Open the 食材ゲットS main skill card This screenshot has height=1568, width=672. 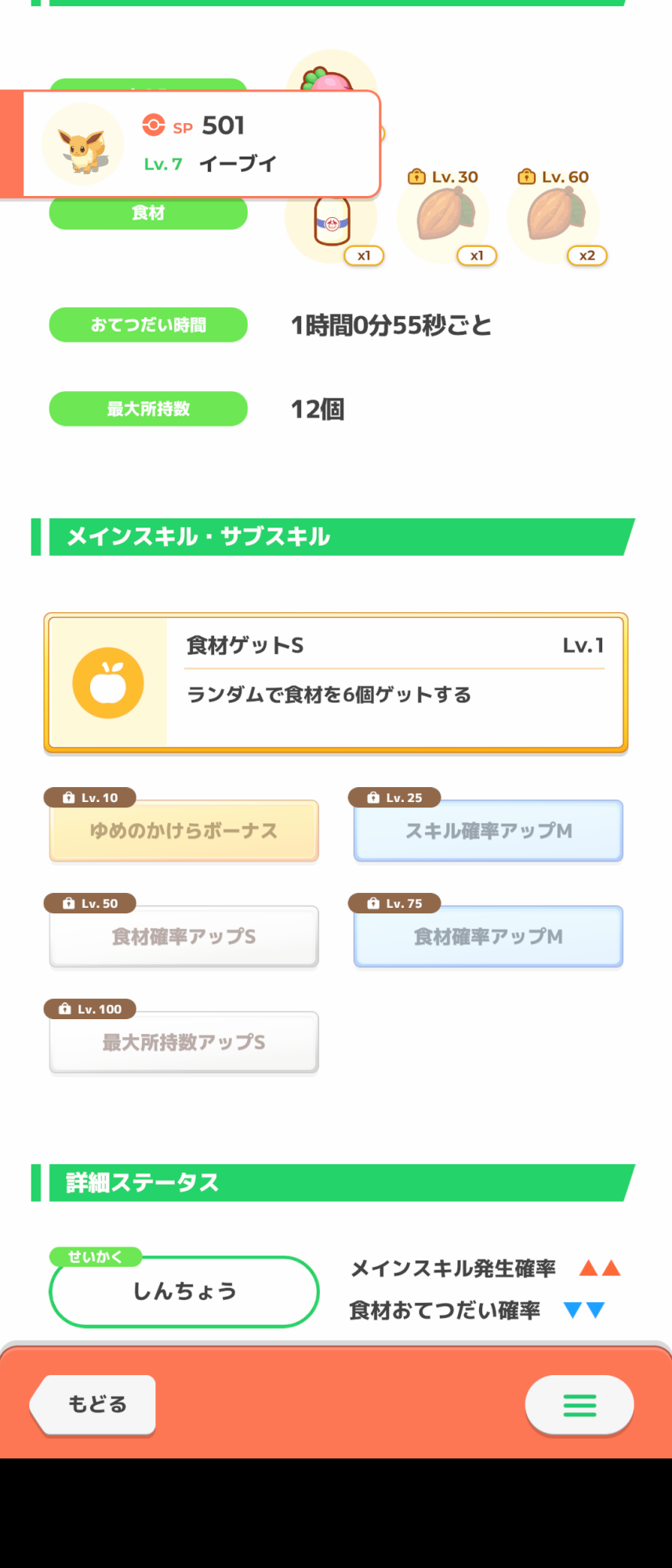click(336, 683)
